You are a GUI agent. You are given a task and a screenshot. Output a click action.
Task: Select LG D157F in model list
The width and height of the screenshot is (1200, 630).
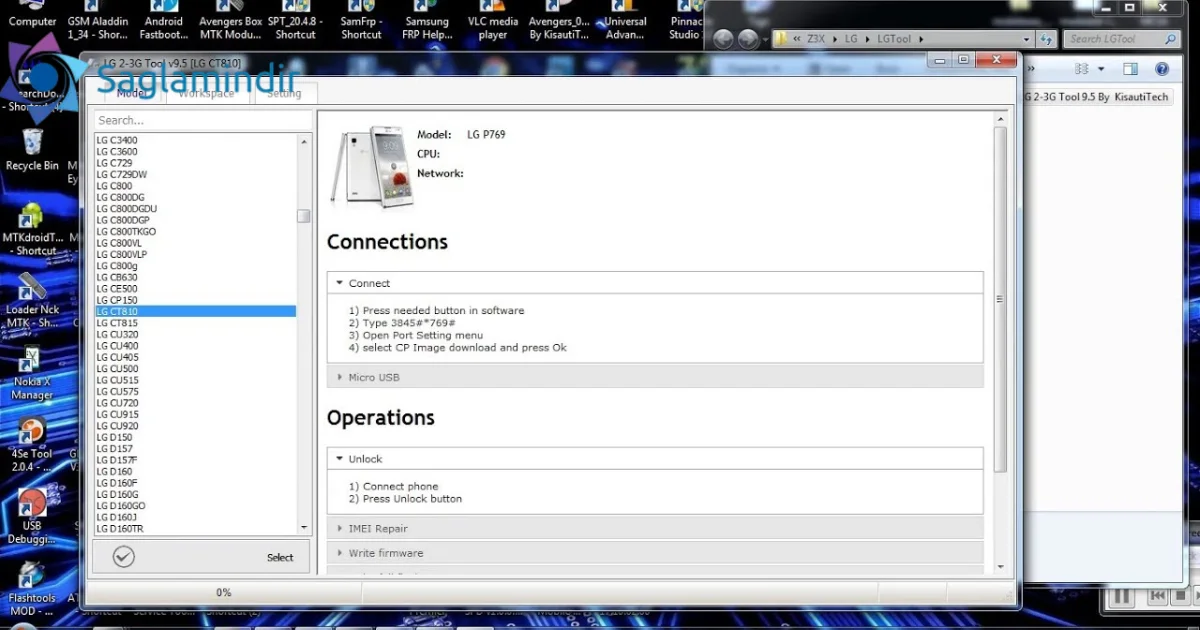(195, 460)
